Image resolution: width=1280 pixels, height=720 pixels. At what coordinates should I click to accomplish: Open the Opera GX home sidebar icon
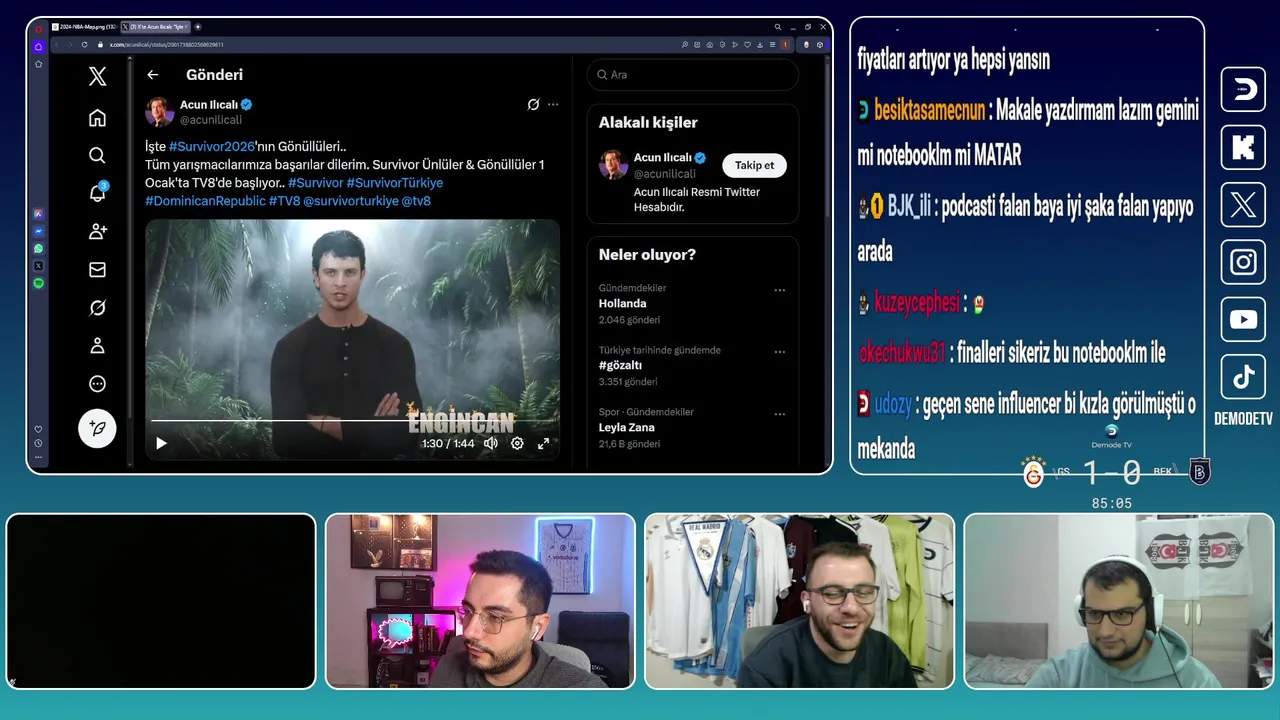coord(38,46)
